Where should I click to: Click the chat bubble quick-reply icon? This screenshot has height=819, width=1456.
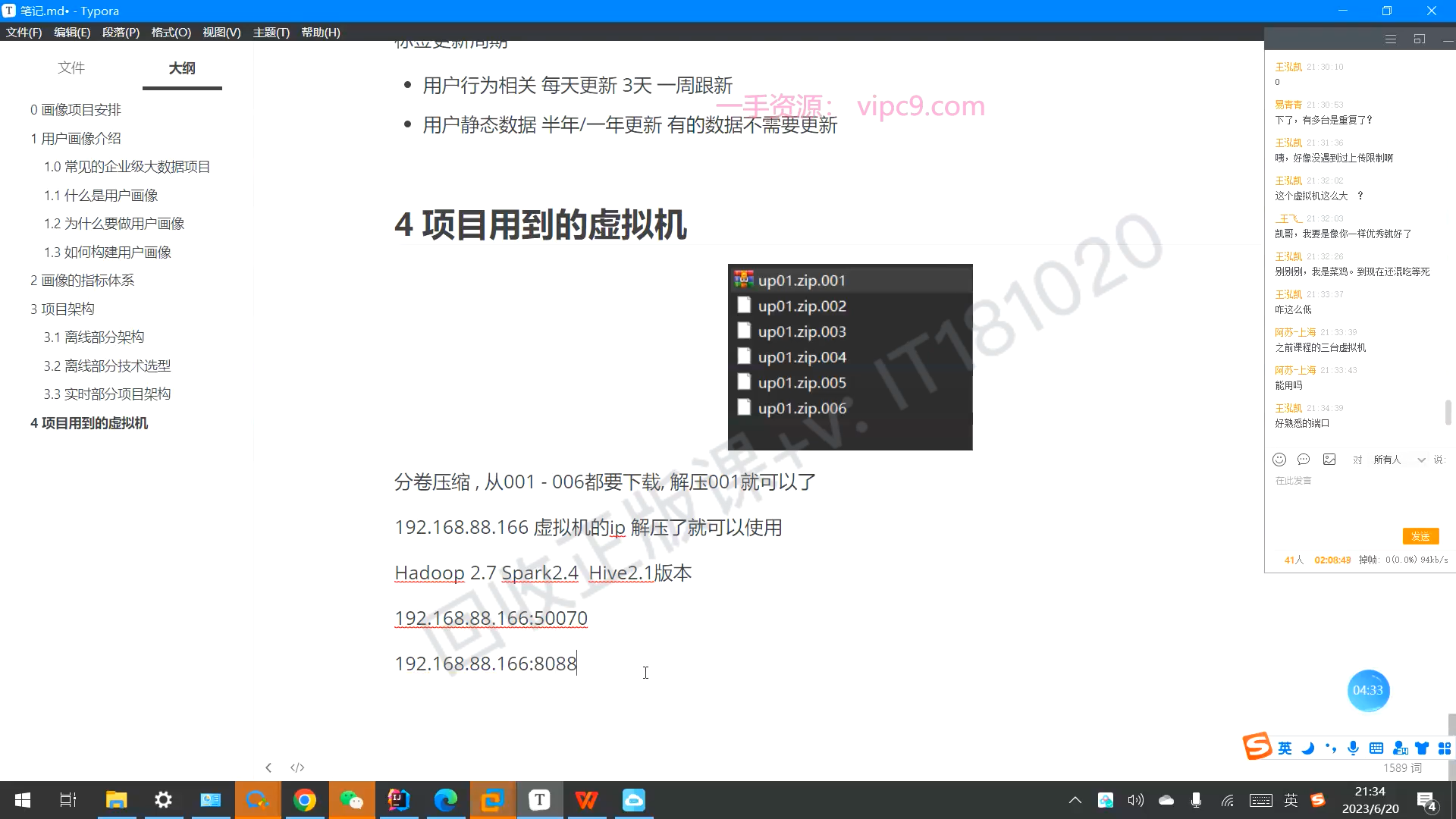[1304, 460]
